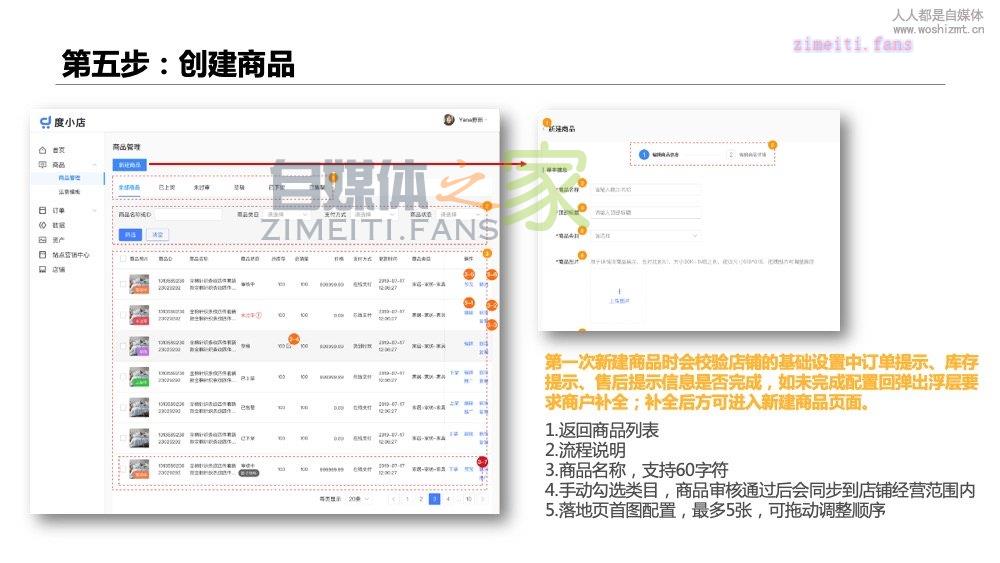Click the blue 新建商品 button
This screenshot has width=1000, height=563.
point(130,164)
